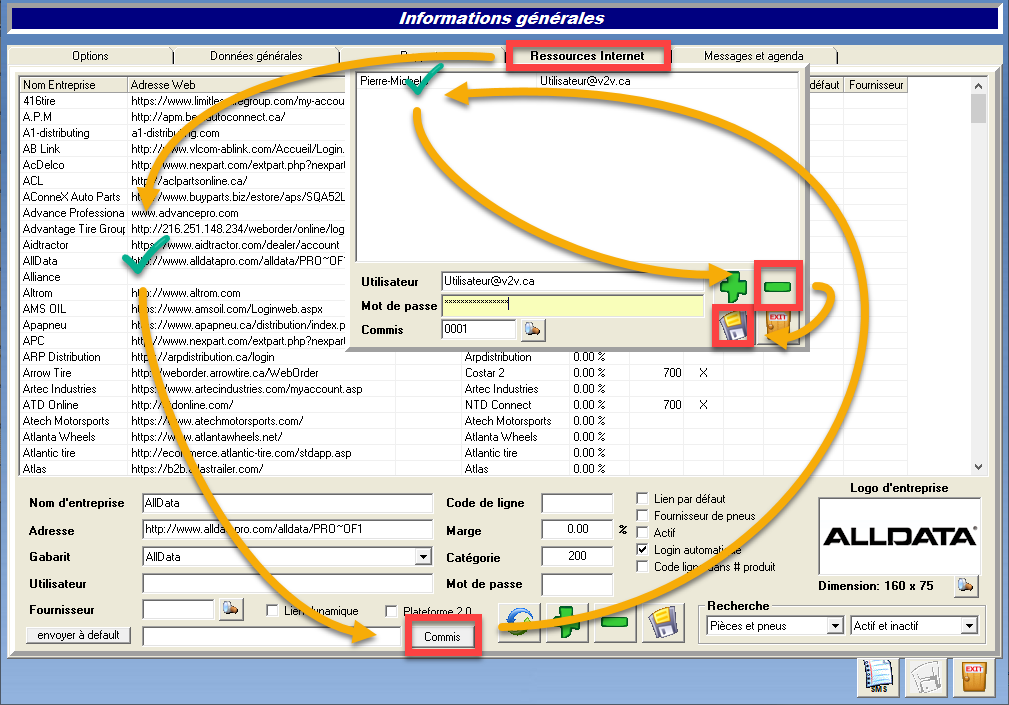Open the browse icon beside Commis 0001 field
This screenshot has height=705, width=1009.
[x=532, y=330]
